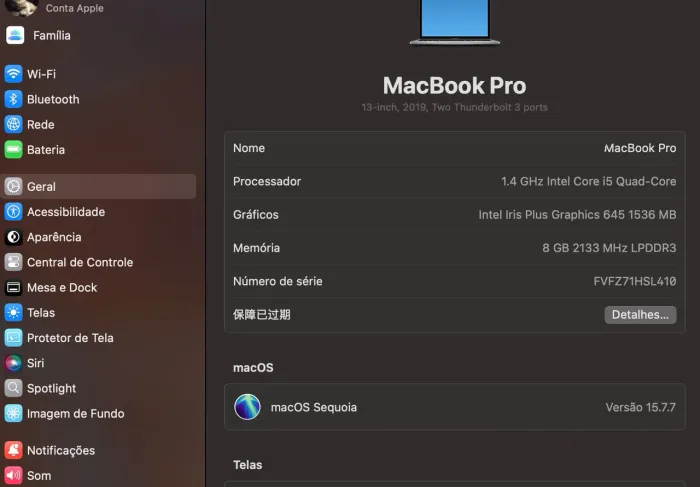The height and width of the screenshot is (487, 700).
Task: Go to Notificações label
Action: pos(61,450)
